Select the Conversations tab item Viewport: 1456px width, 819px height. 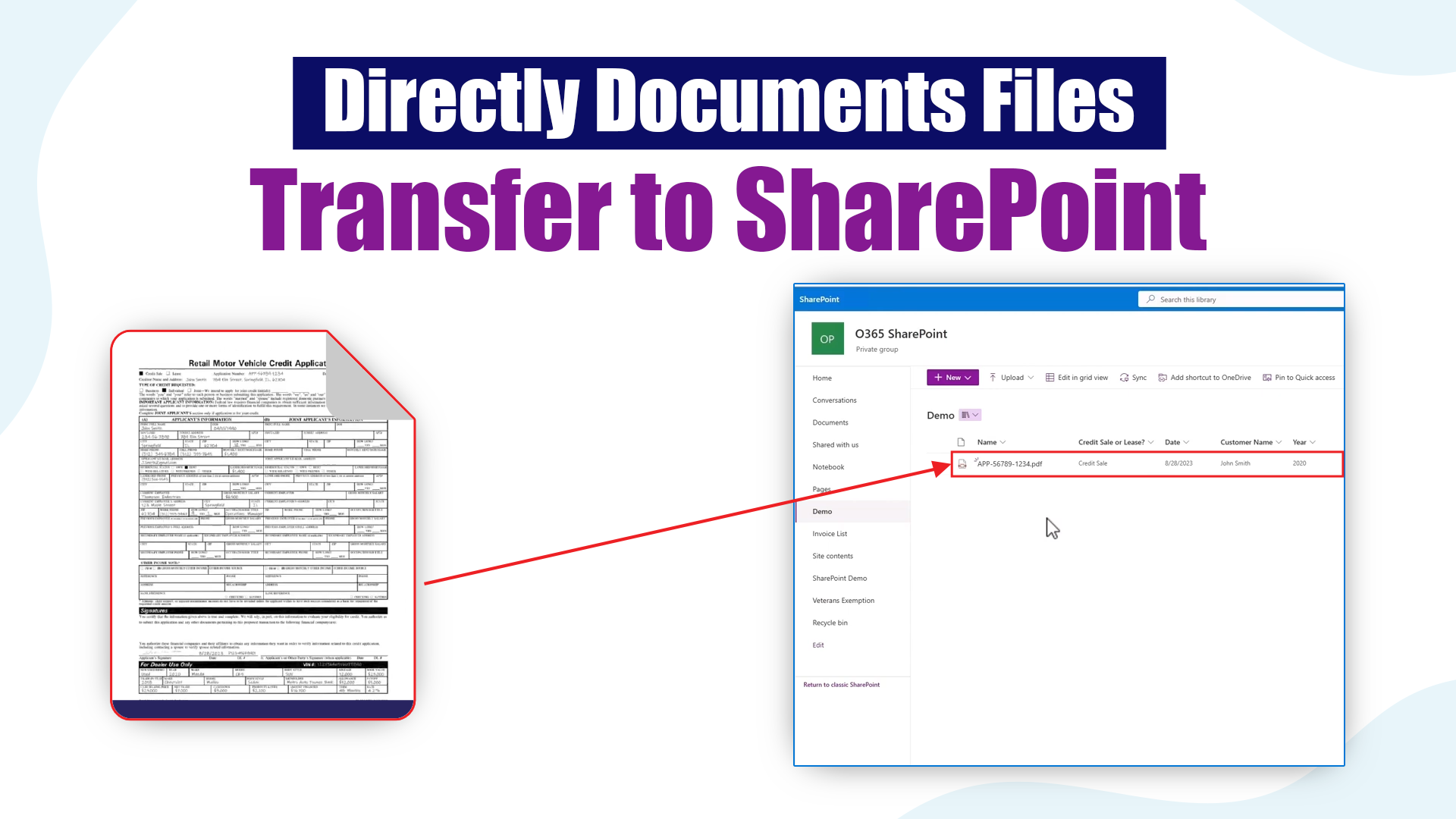coord(834,400)
